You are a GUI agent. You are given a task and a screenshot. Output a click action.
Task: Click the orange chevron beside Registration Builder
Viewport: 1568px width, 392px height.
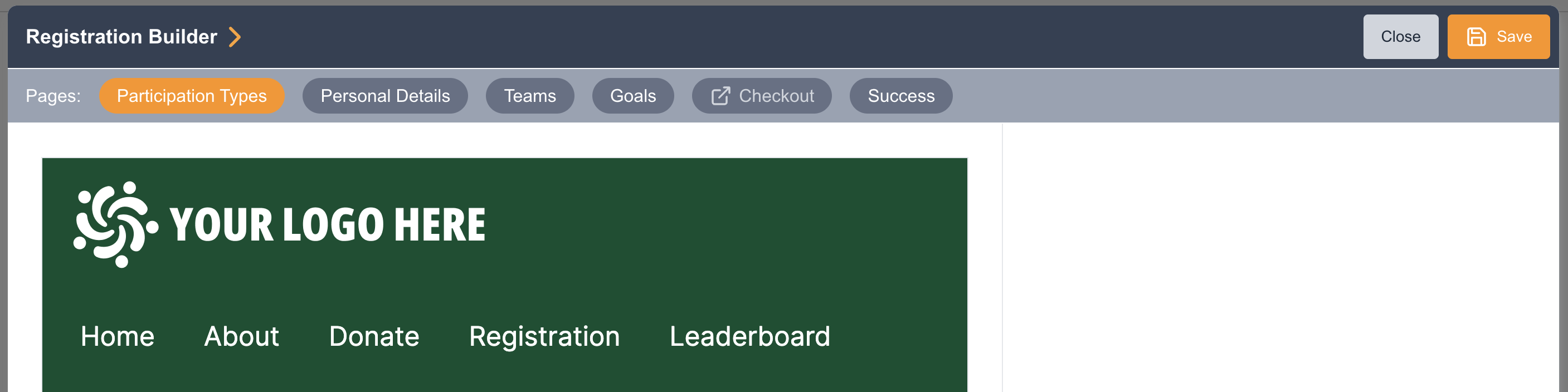coord(235,37)
